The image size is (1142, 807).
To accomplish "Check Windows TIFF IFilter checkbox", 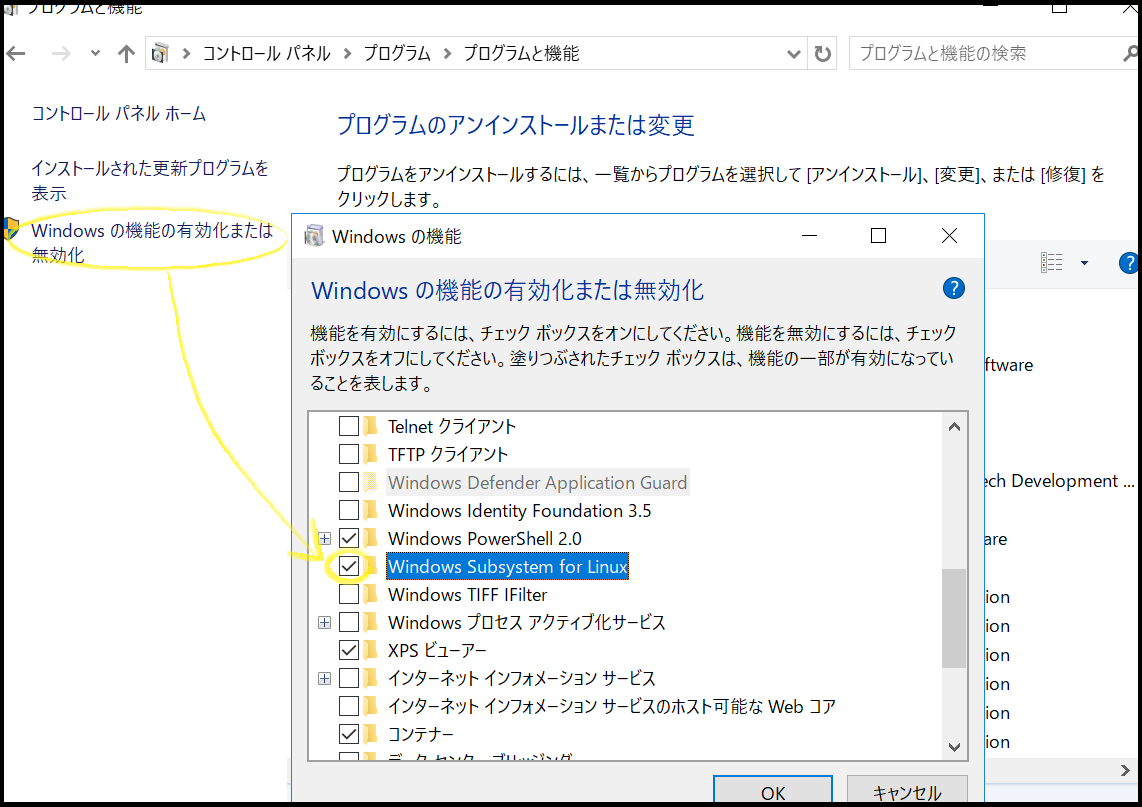I will coord(349,594).
